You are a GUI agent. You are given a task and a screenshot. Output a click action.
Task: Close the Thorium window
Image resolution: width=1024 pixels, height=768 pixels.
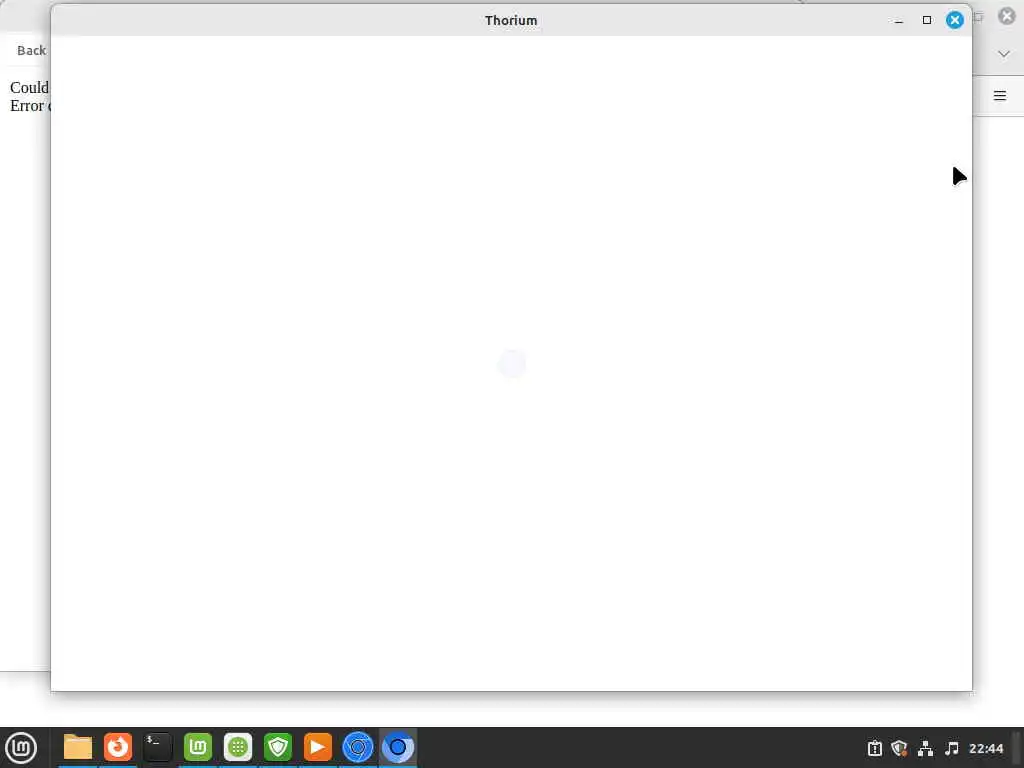(955, 20)
